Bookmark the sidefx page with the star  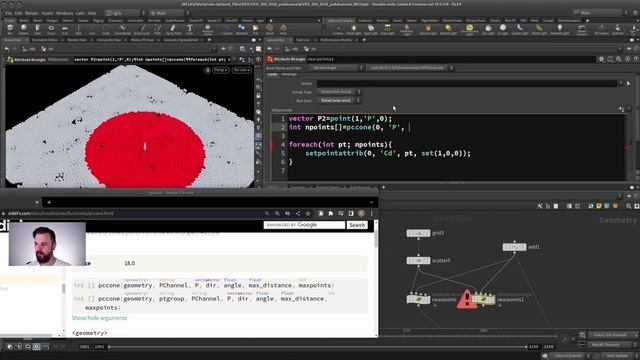(308, 213)
